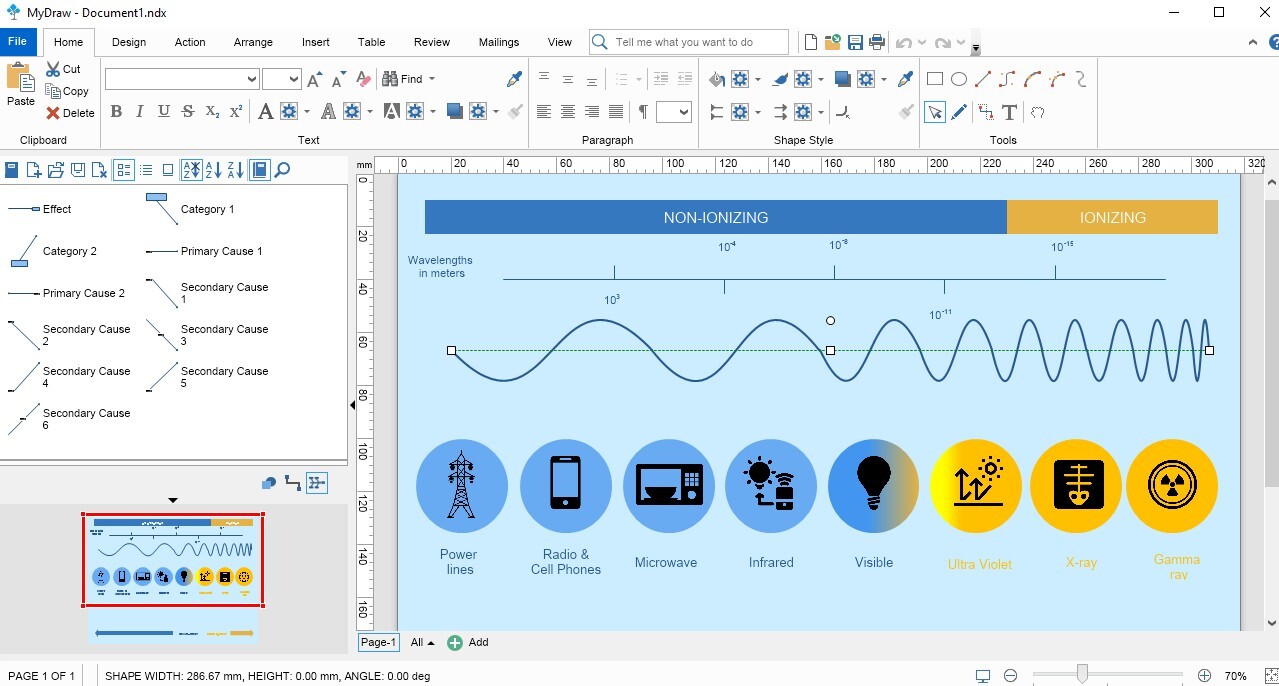Click the Print icon in quick access
1279x686 pixels.
point(877,42)
